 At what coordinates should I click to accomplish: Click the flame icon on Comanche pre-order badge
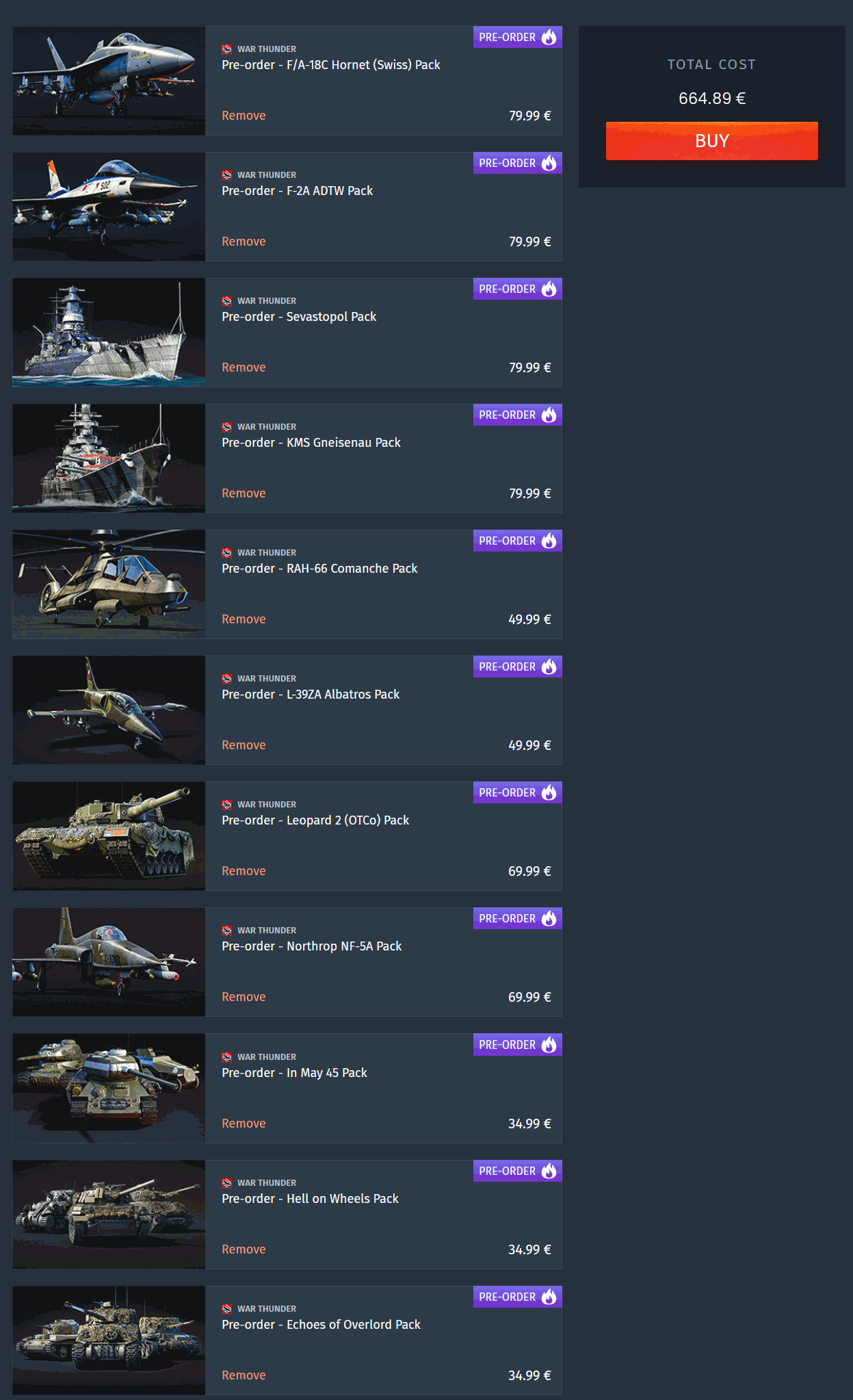549,541
